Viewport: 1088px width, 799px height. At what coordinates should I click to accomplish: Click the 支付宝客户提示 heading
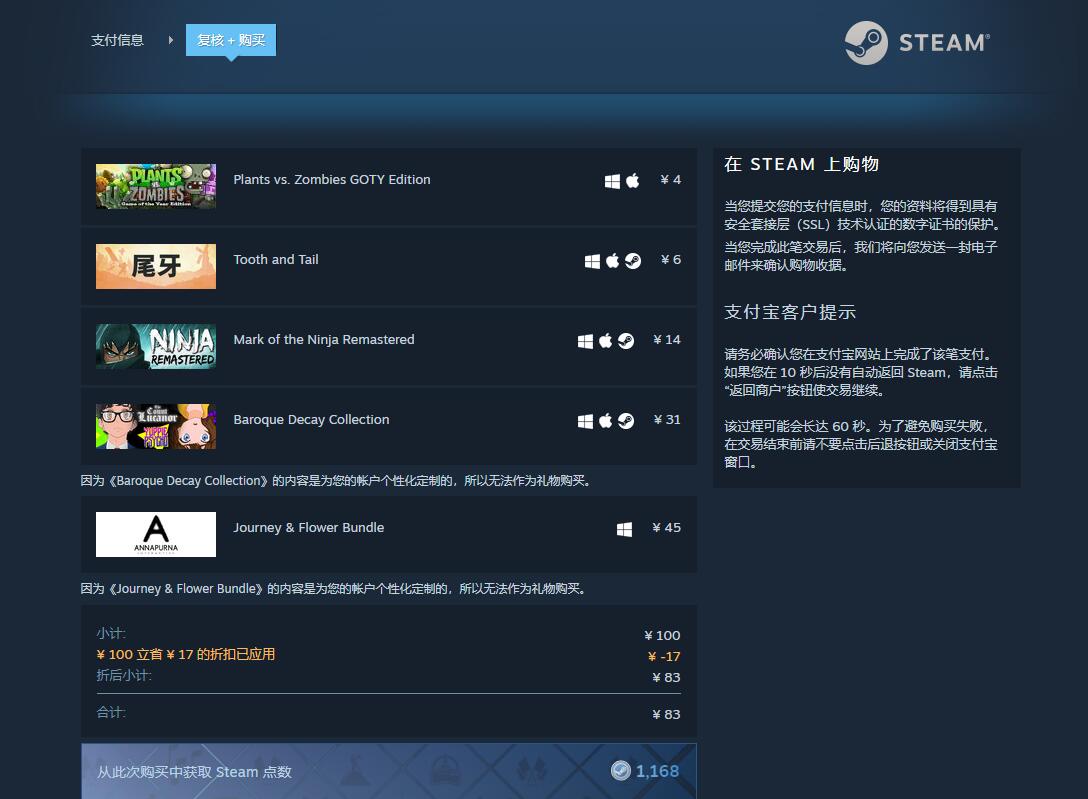(790, 312)
